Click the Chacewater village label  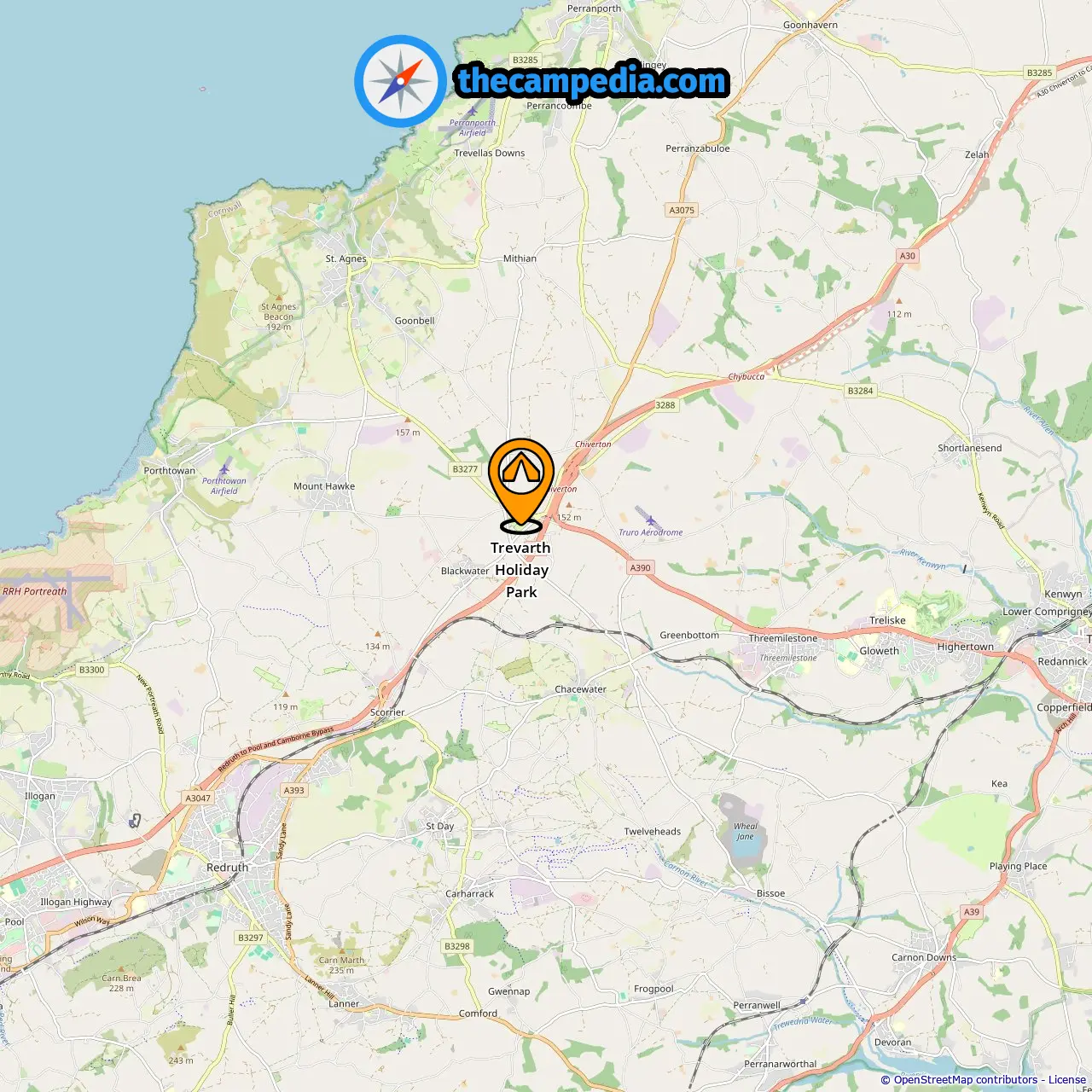[x=581, y=689]
